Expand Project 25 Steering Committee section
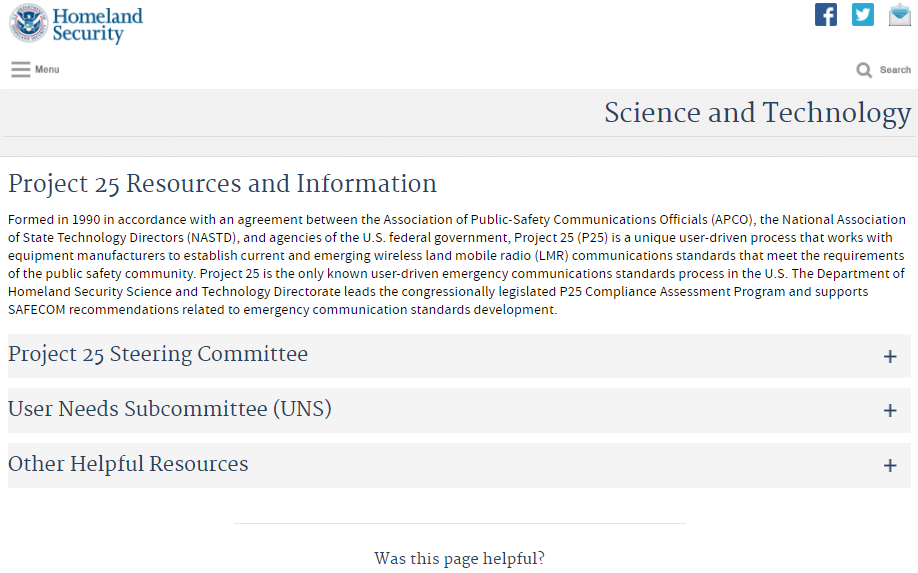This screenshot has height=573, width=918. click(459, 356)
